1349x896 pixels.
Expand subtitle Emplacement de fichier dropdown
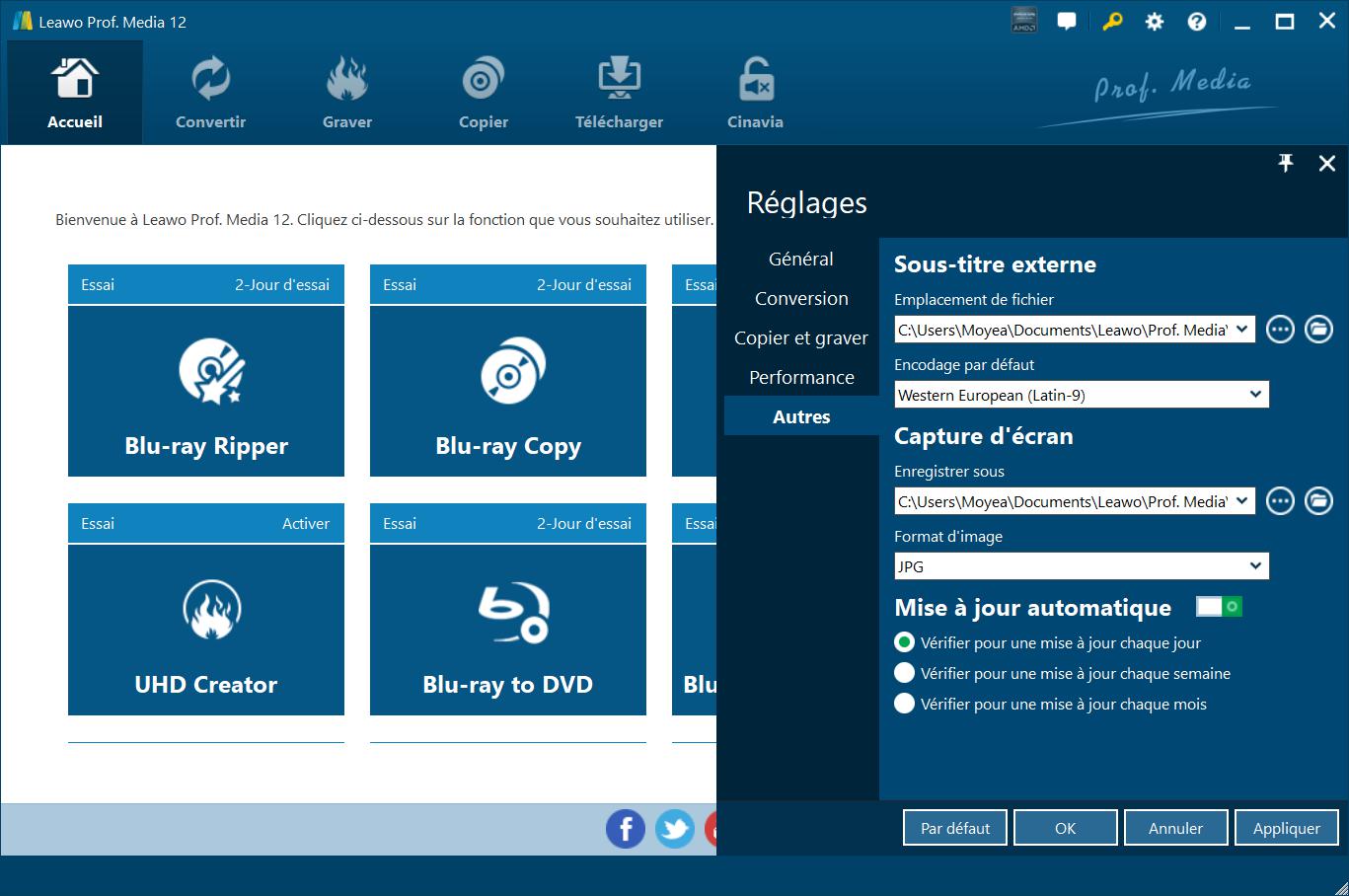[x=1241, y=330]
